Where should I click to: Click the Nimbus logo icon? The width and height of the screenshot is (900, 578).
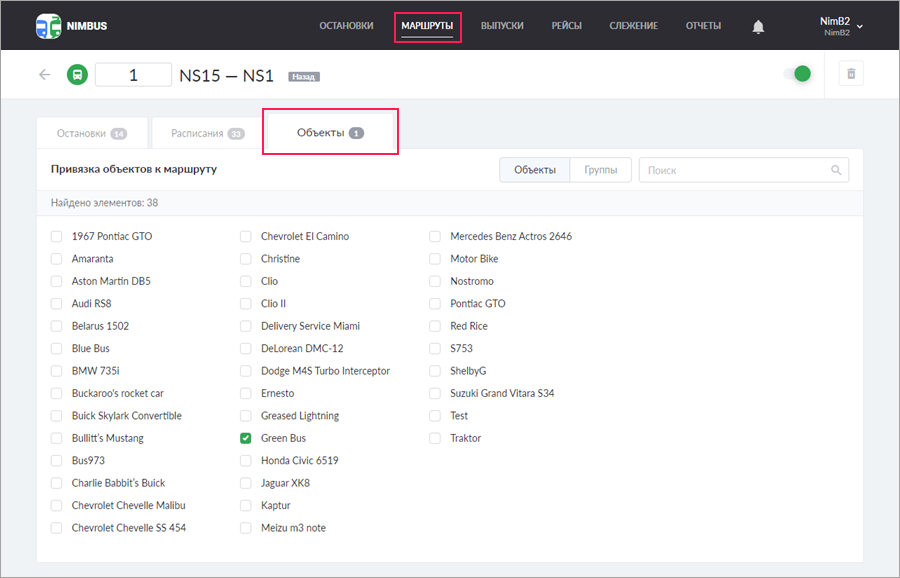(x=47, y=25)
